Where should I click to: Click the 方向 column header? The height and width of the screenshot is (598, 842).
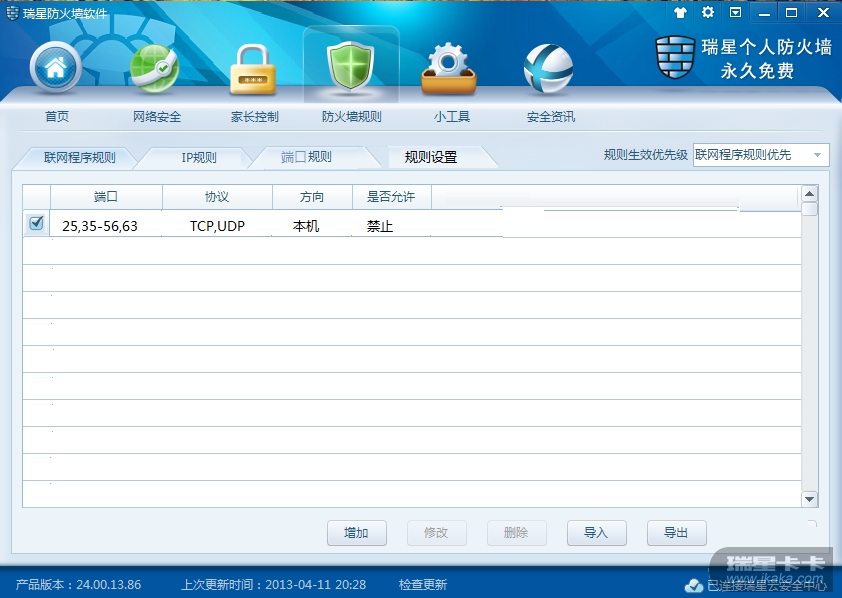click(312, 197)
